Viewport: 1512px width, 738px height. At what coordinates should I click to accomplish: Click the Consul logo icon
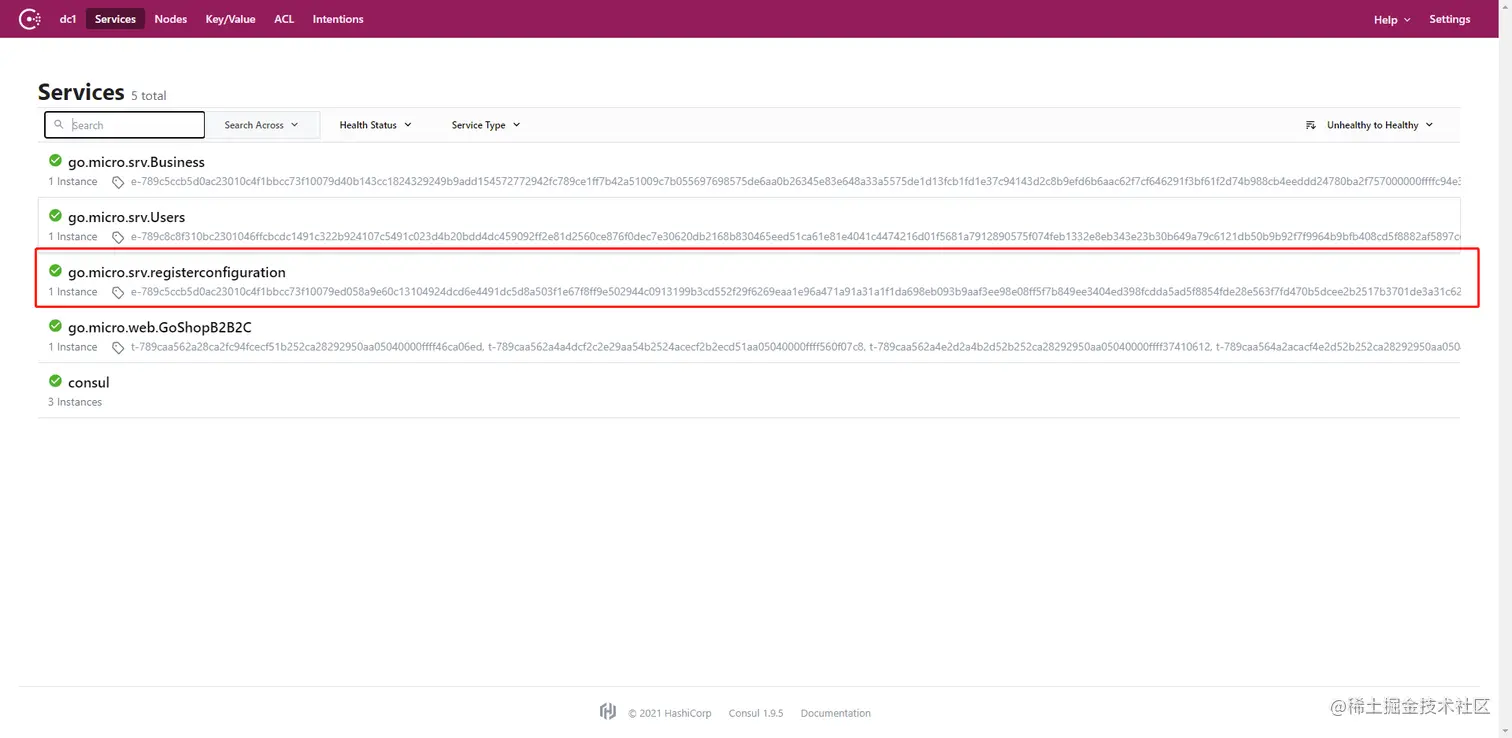[x=29, y=19]
